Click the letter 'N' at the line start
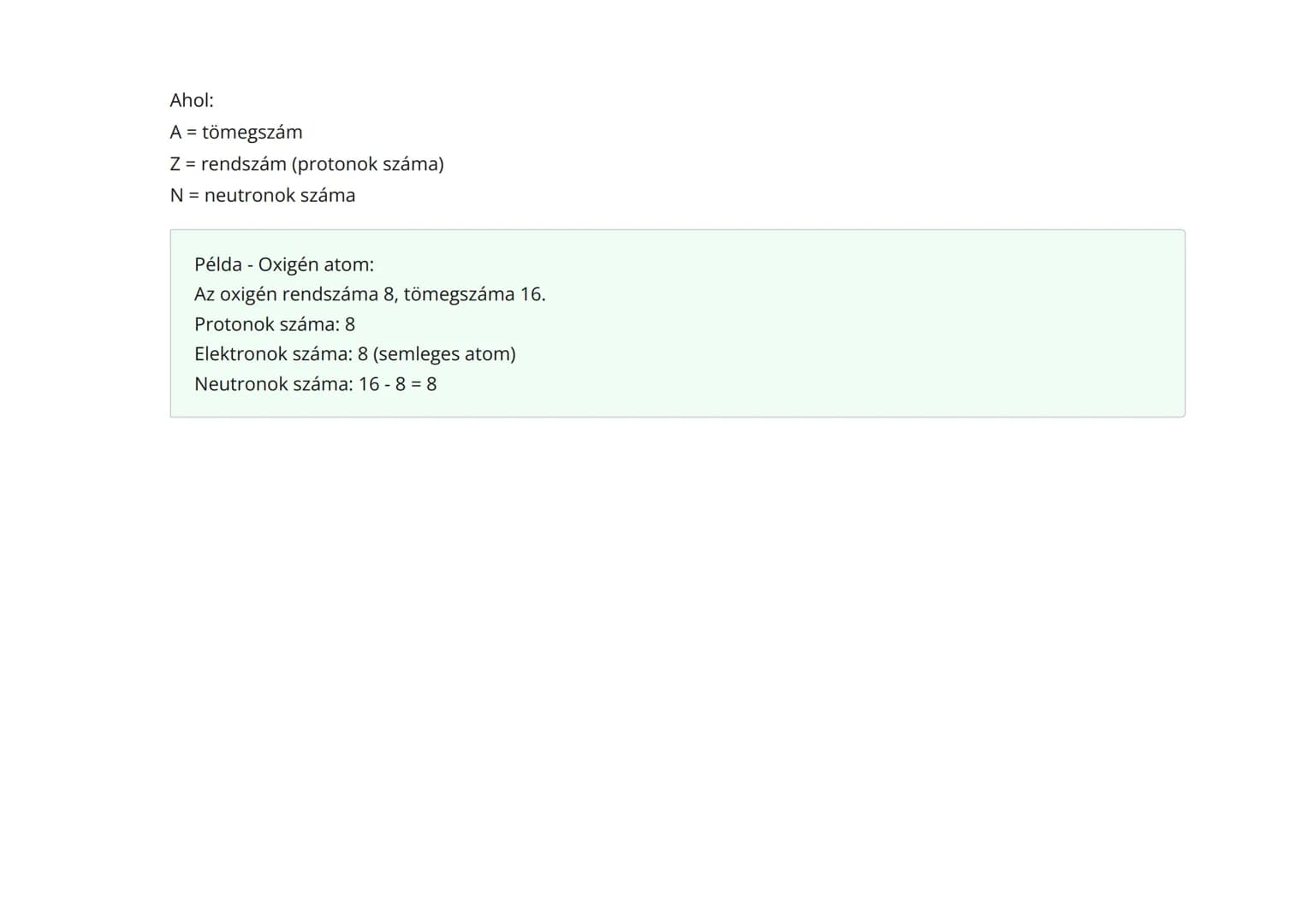 click(x=176, y=195)
